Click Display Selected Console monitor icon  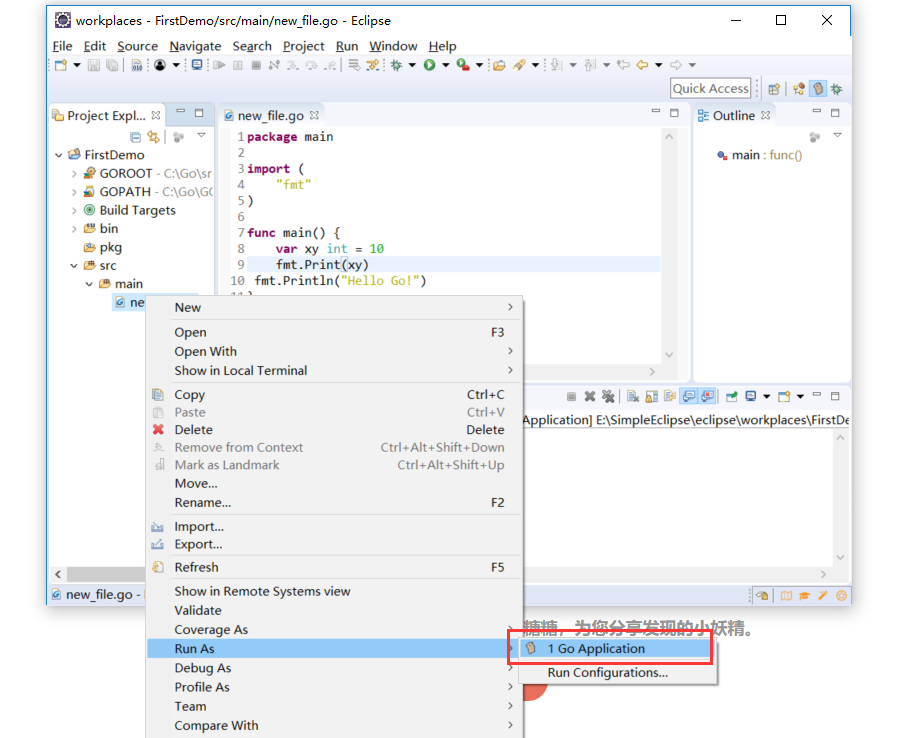tap(750, 396)
